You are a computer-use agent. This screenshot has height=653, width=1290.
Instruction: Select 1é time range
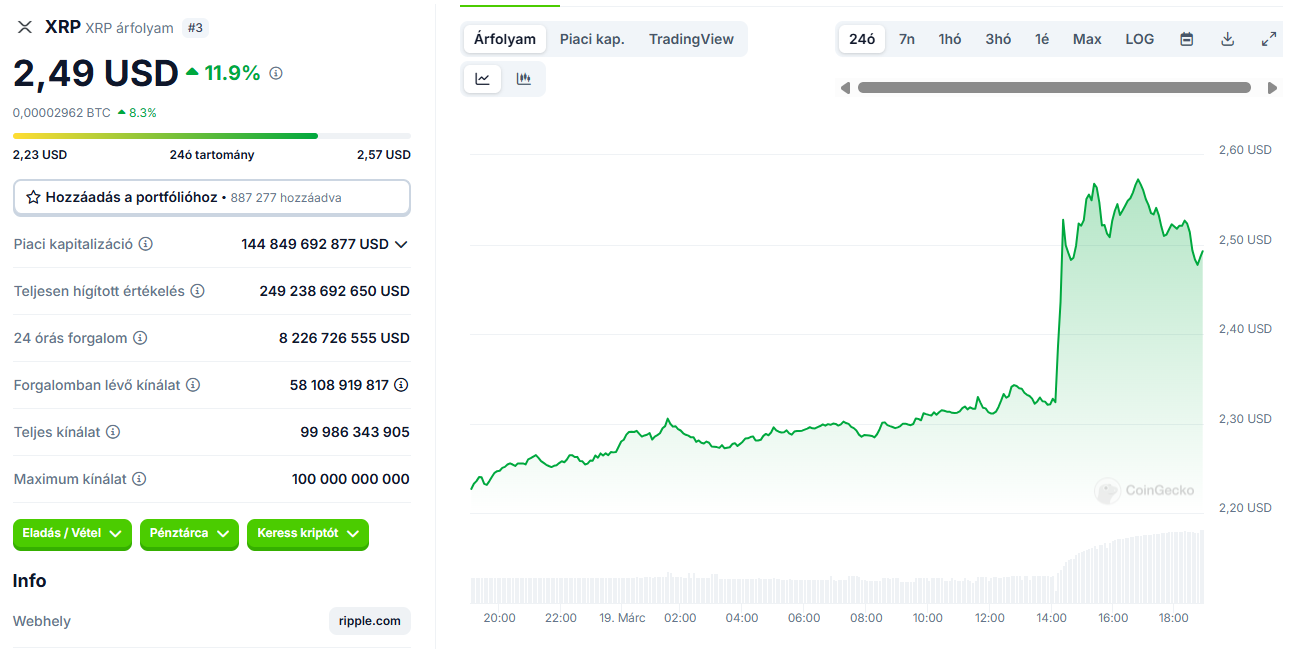1042,39
